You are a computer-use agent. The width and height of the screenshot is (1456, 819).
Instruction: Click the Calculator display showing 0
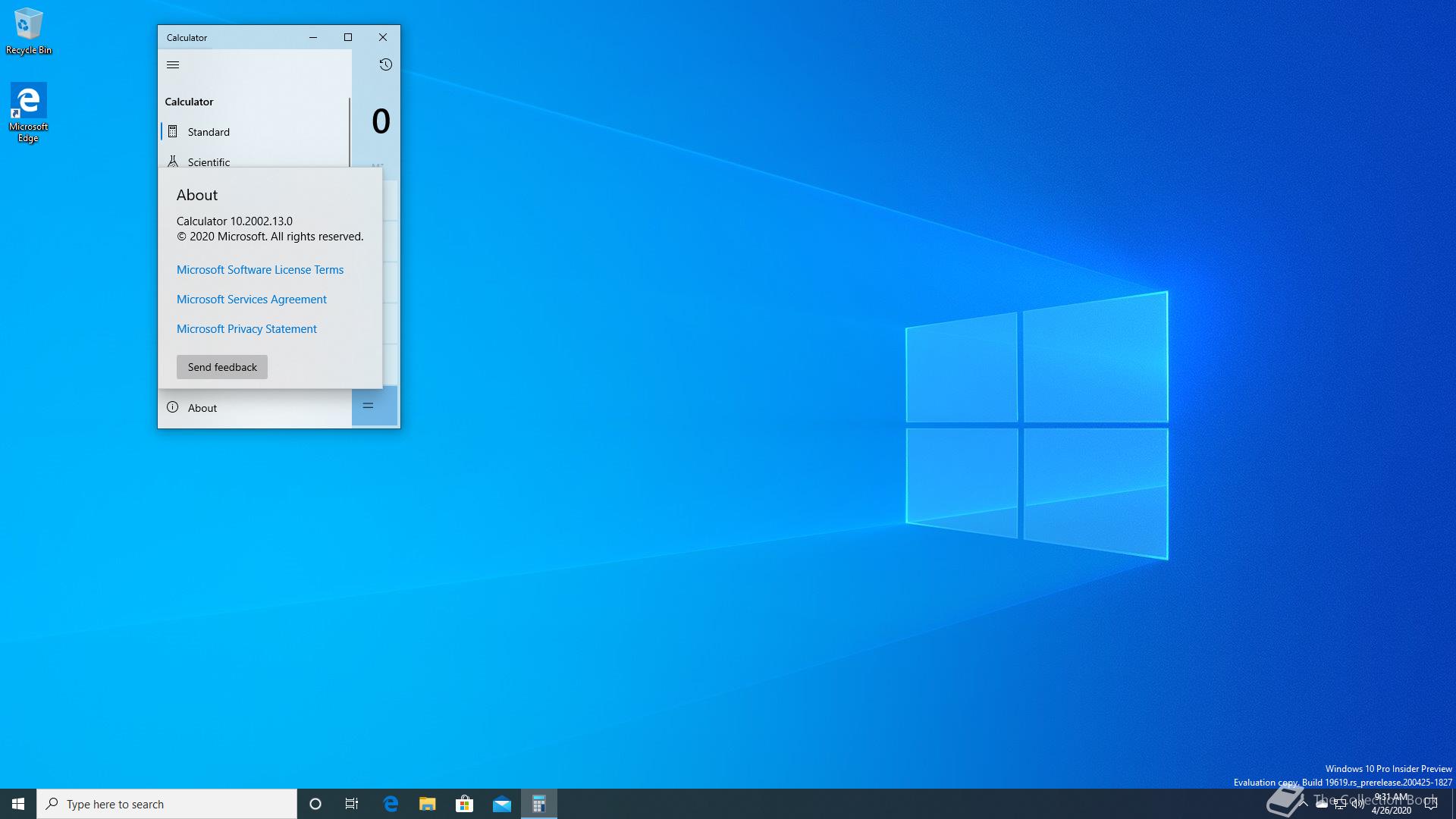coord(381,121)
